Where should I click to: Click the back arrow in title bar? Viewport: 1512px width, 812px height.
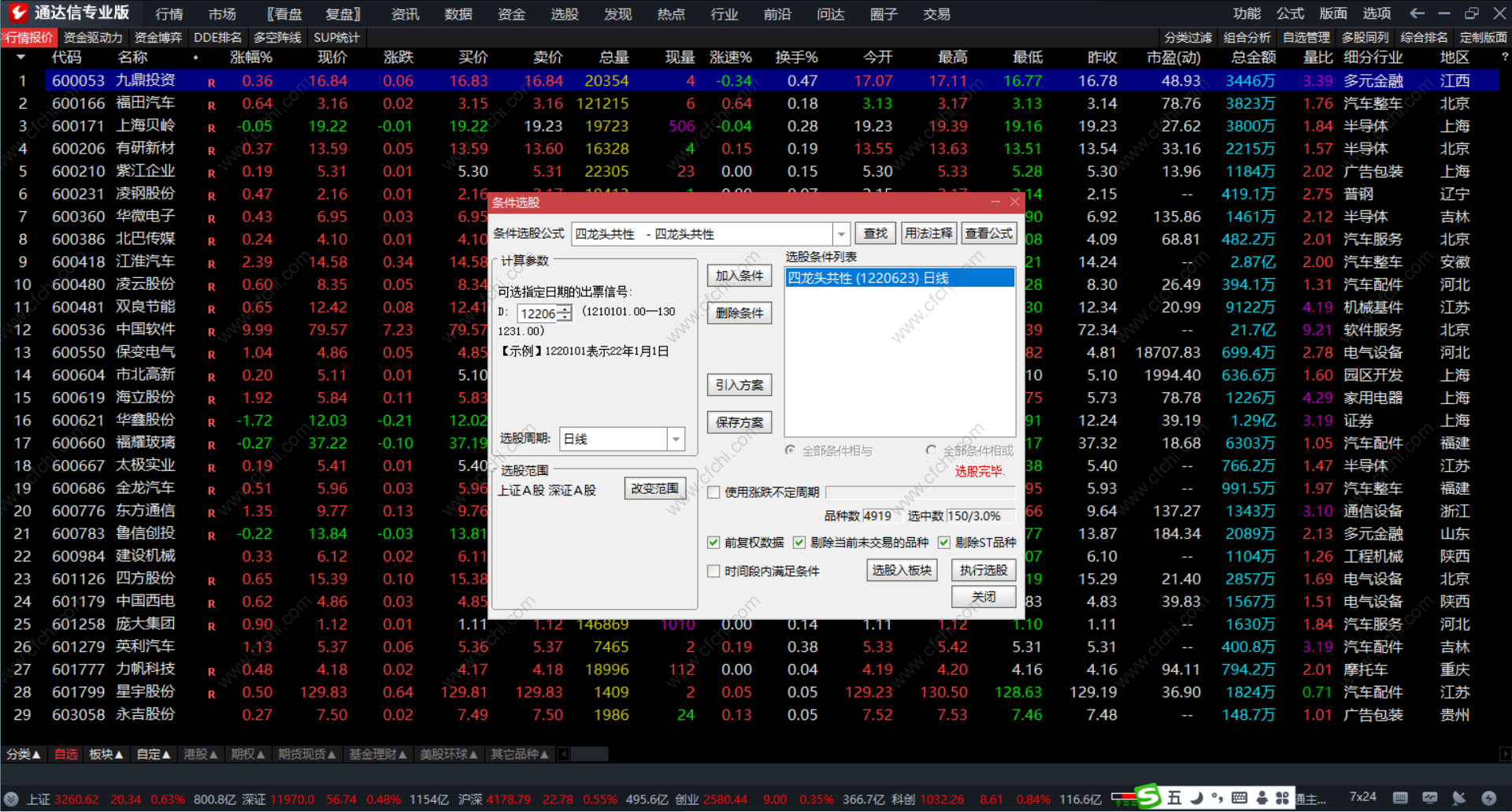pyautogui.click(x=1417, y=13)
